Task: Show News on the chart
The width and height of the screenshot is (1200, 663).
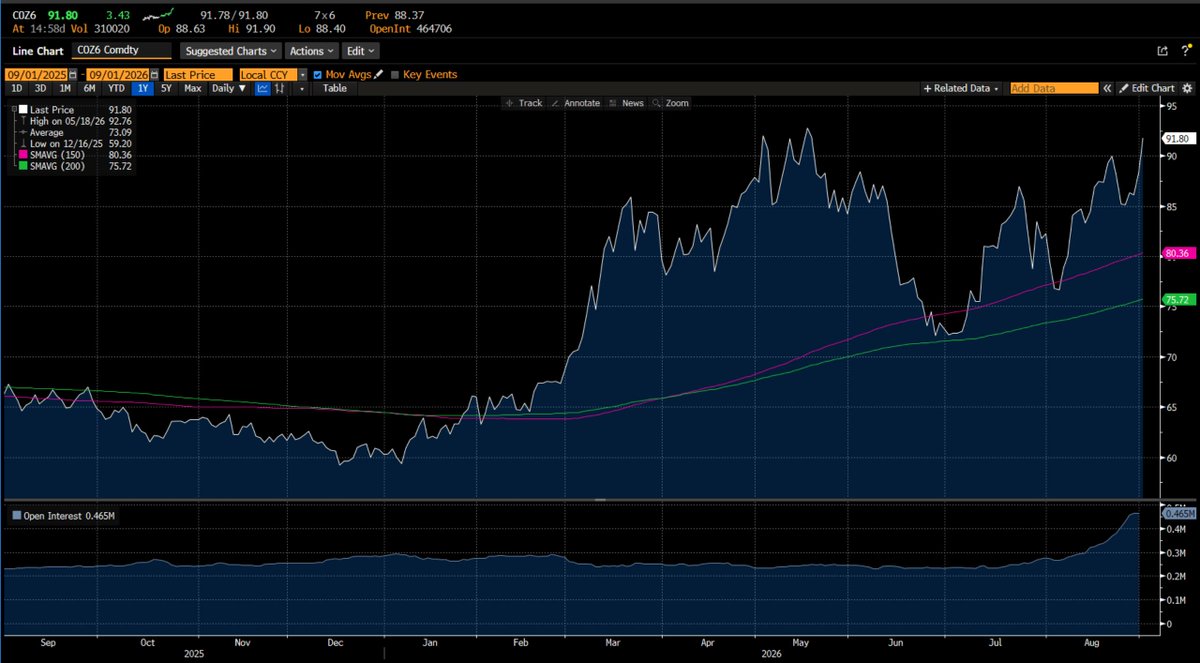Action: coord(627,103)
